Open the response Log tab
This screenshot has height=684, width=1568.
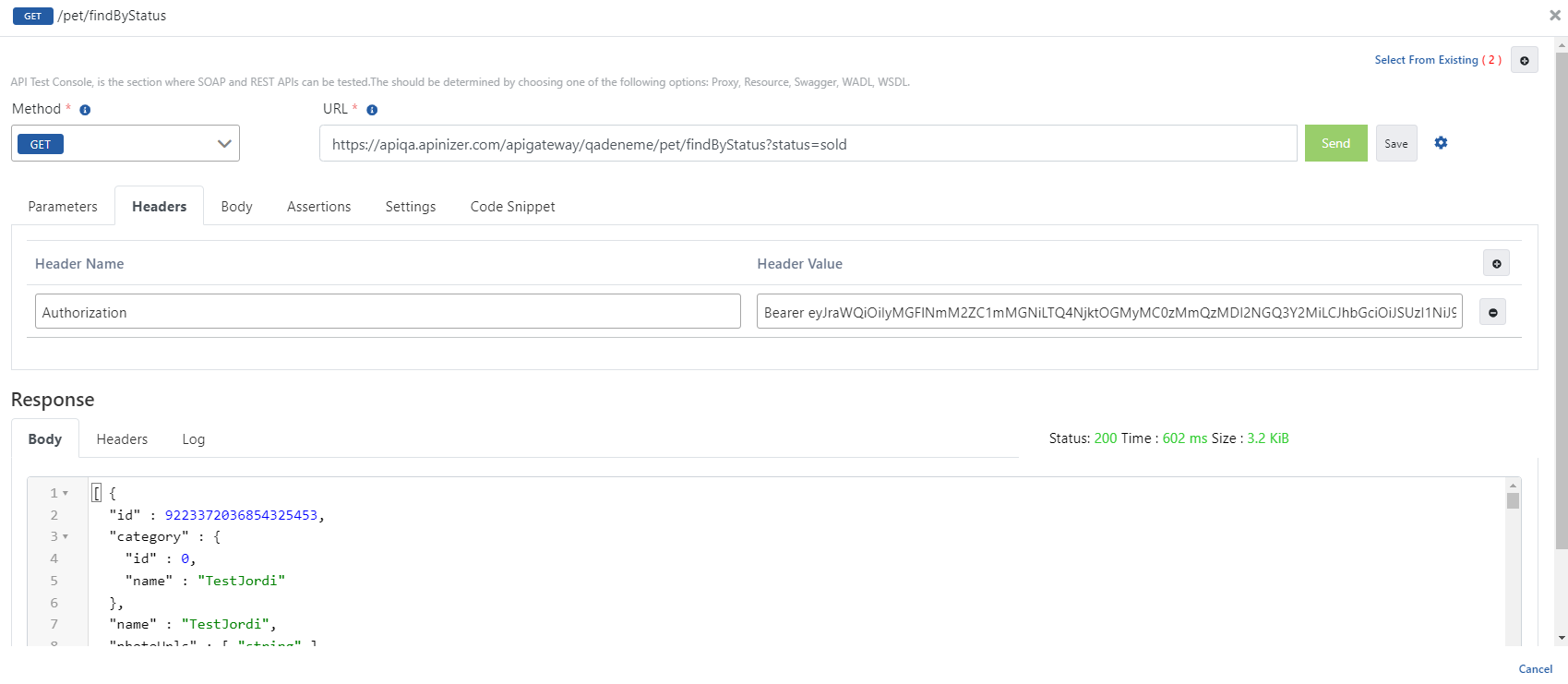193,439
